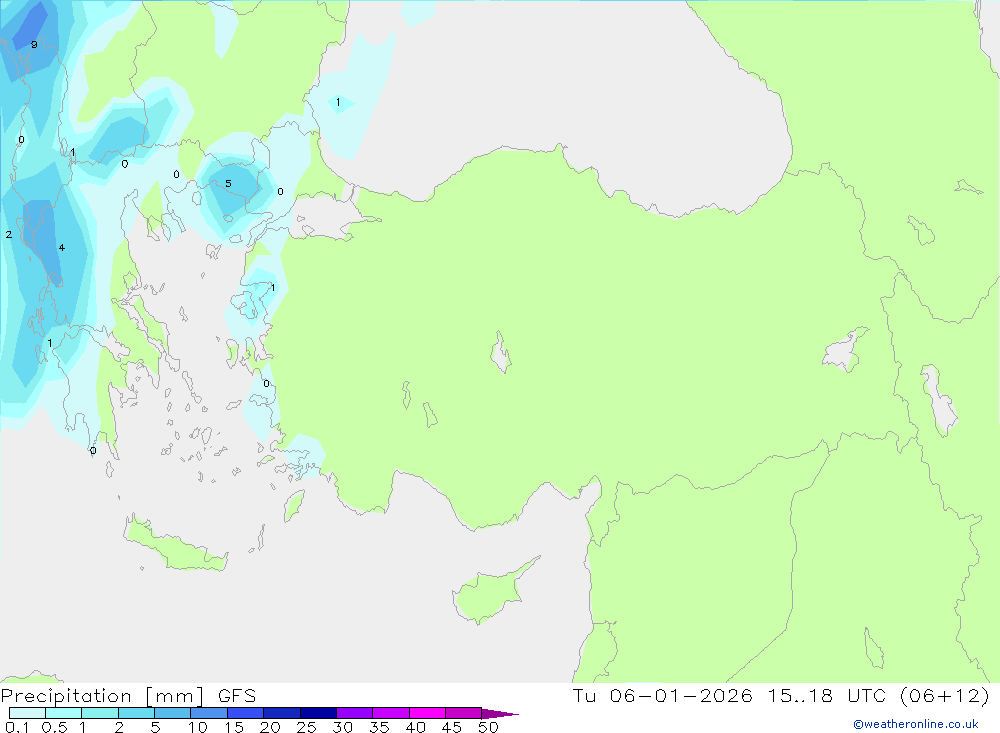Click the "(06+12)" forecast run text
Image resolution: width=1000 pixels, height=733 pixels.
coord(945,695)
